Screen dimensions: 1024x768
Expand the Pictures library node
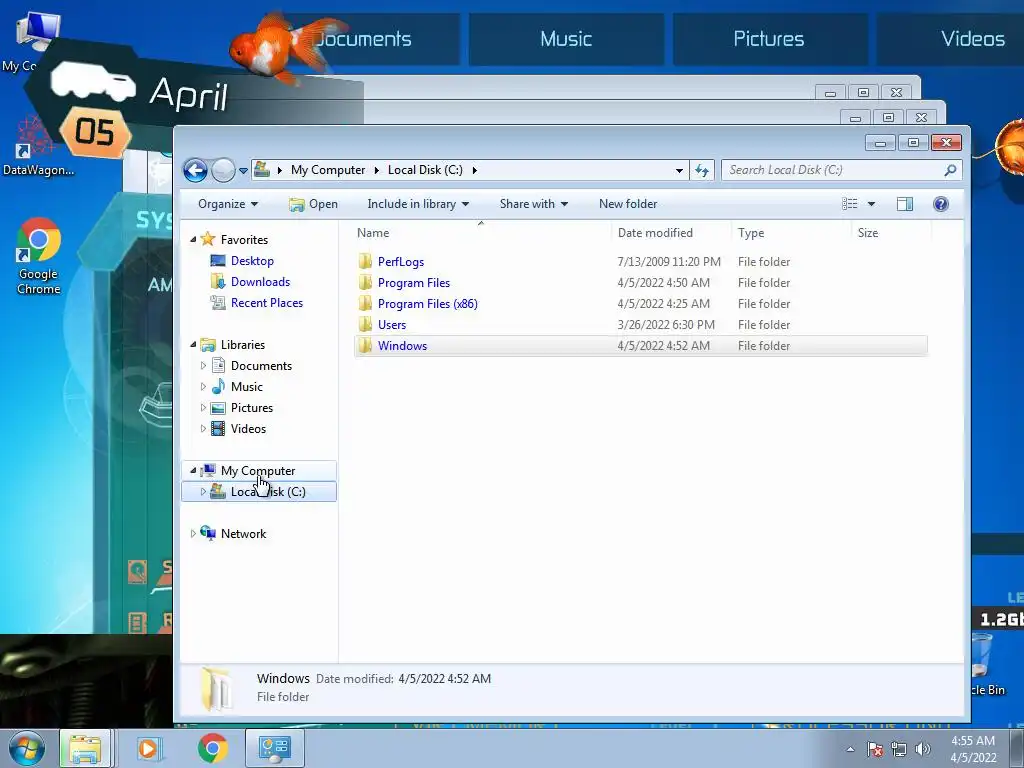click(203, 408)
